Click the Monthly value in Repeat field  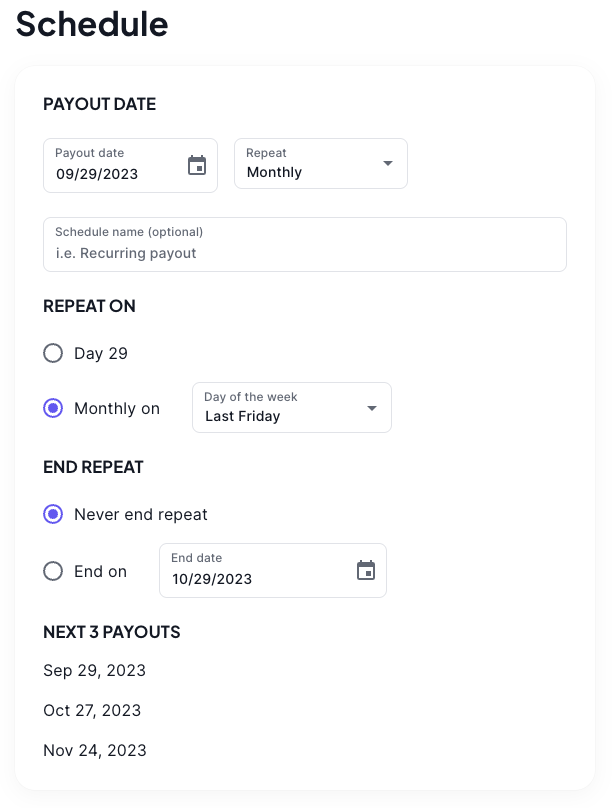tap(275, 172)
